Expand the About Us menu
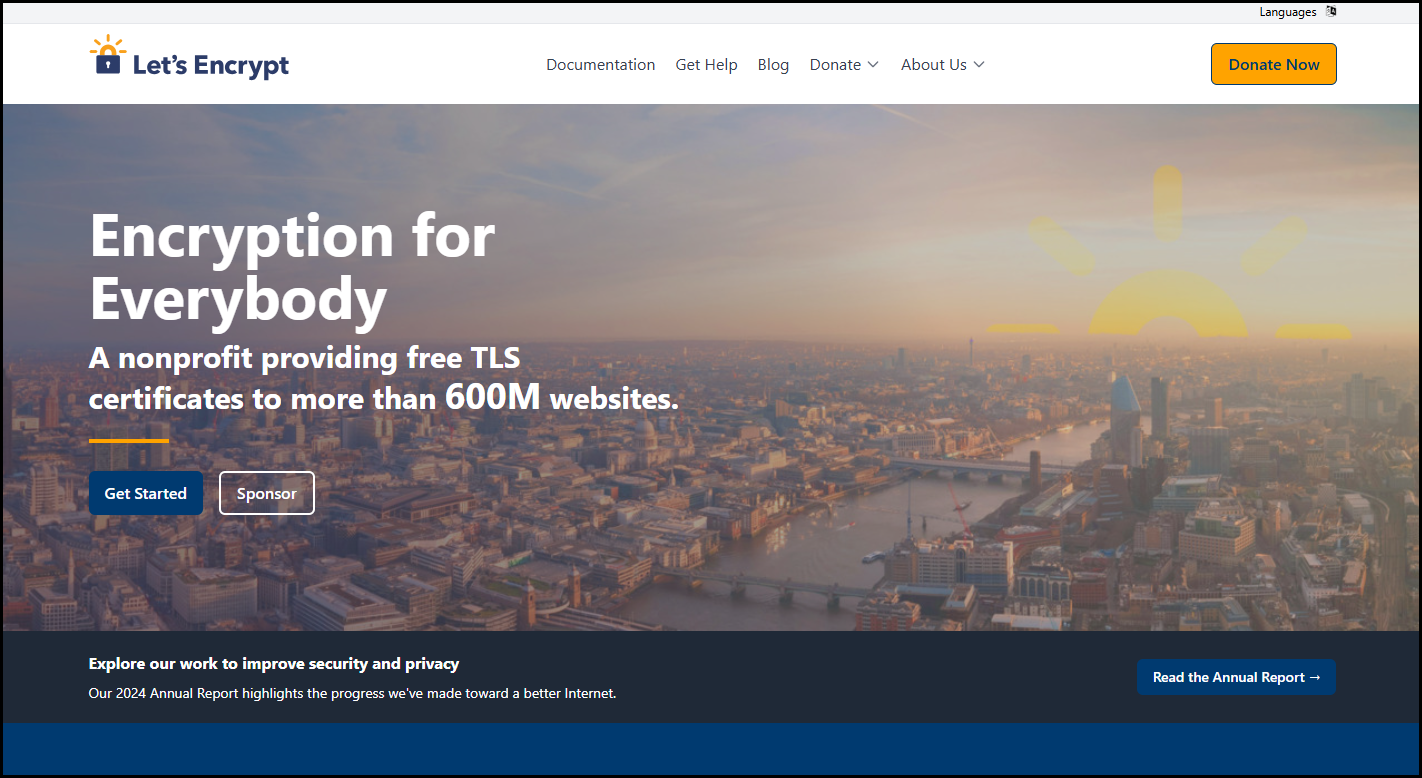 933,65
